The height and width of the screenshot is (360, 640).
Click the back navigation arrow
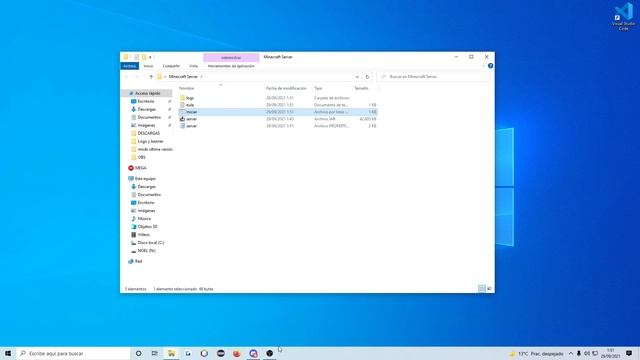point(126,77)
